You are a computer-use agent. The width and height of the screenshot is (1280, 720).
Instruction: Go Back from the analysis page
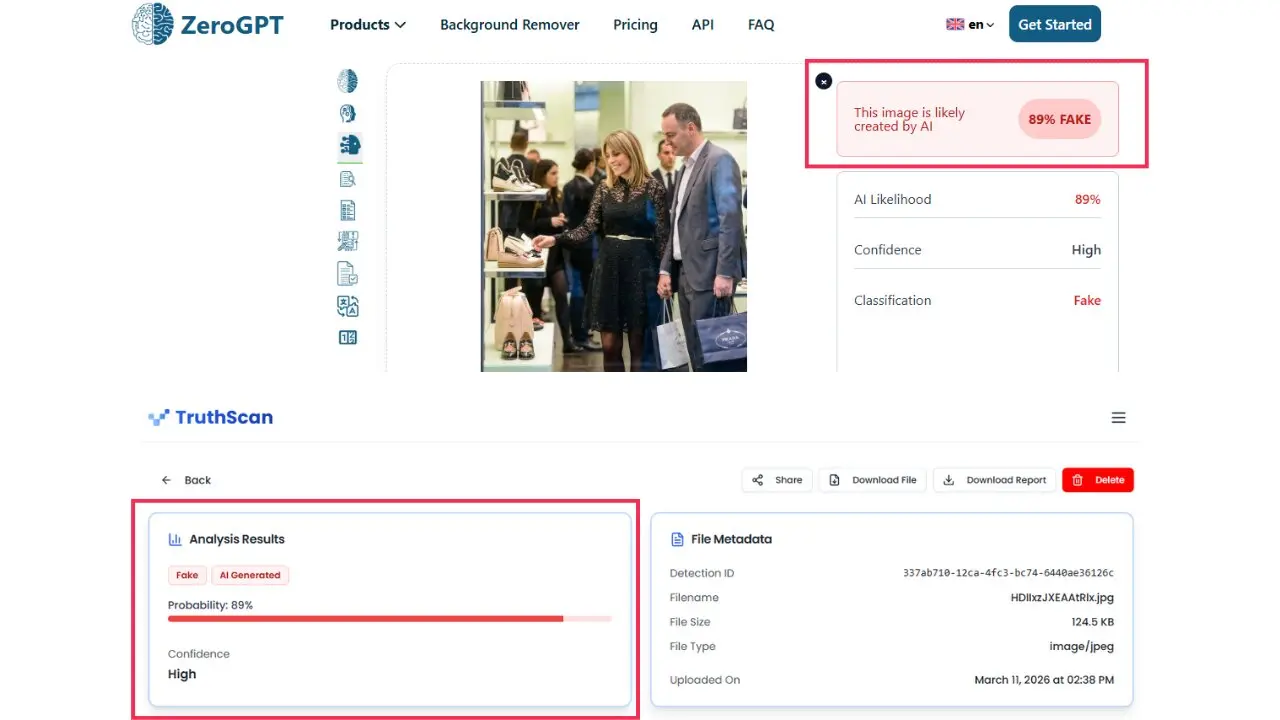click(x=187, y=480)
